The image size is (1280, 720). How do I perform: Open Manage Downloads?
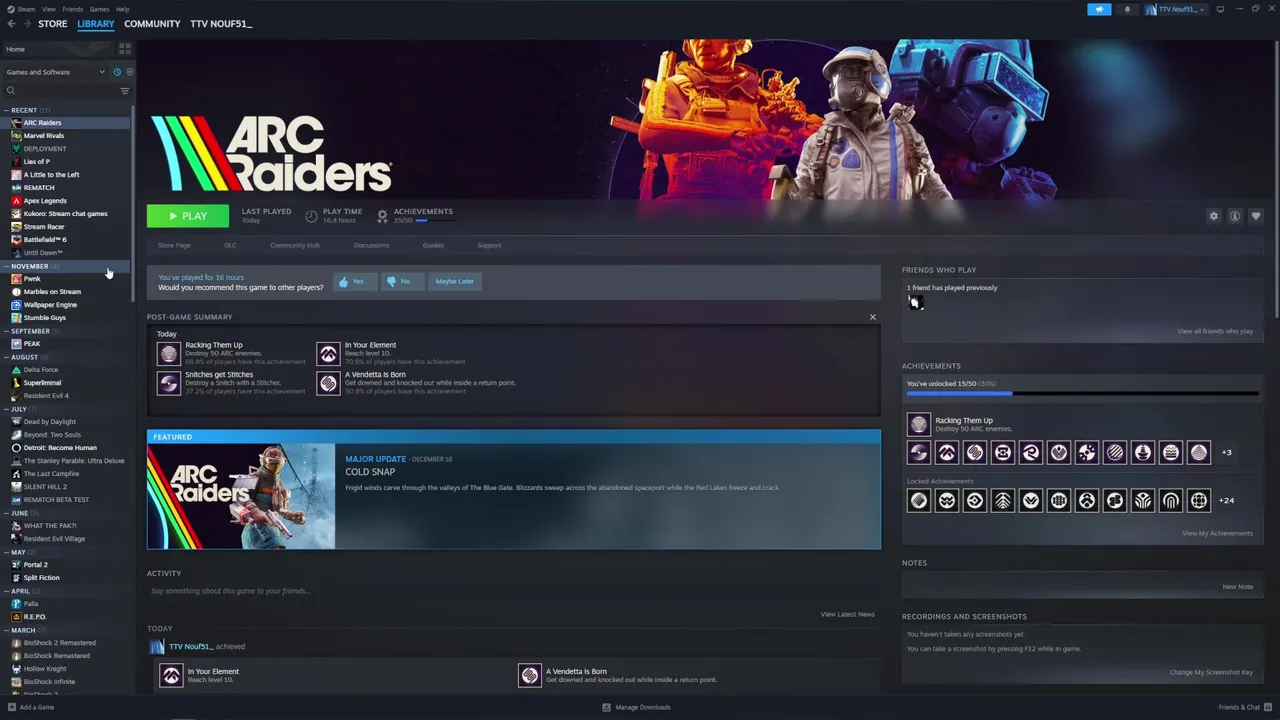point(636,707)
